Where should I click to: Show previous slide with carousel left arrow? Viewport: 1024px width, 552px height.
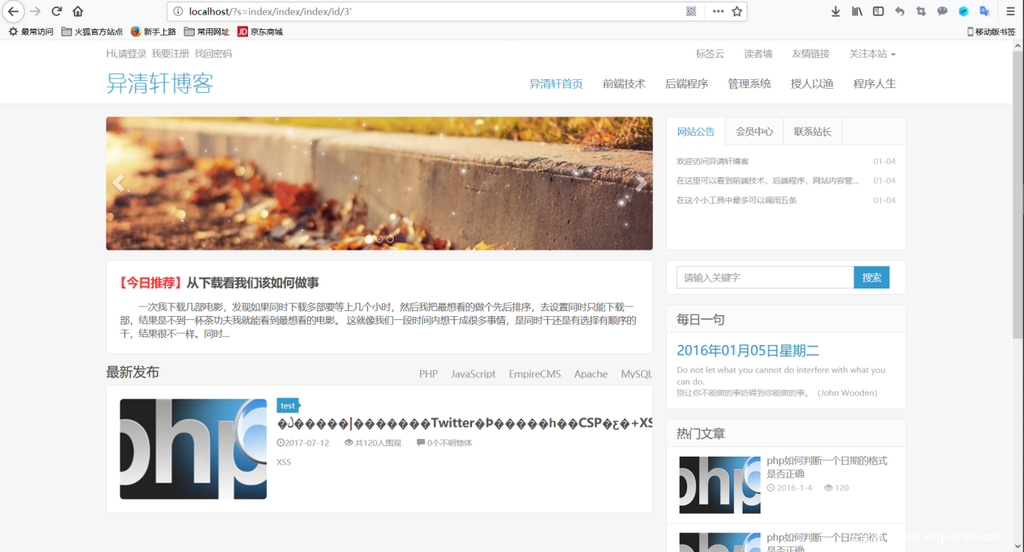click(119, 183)
